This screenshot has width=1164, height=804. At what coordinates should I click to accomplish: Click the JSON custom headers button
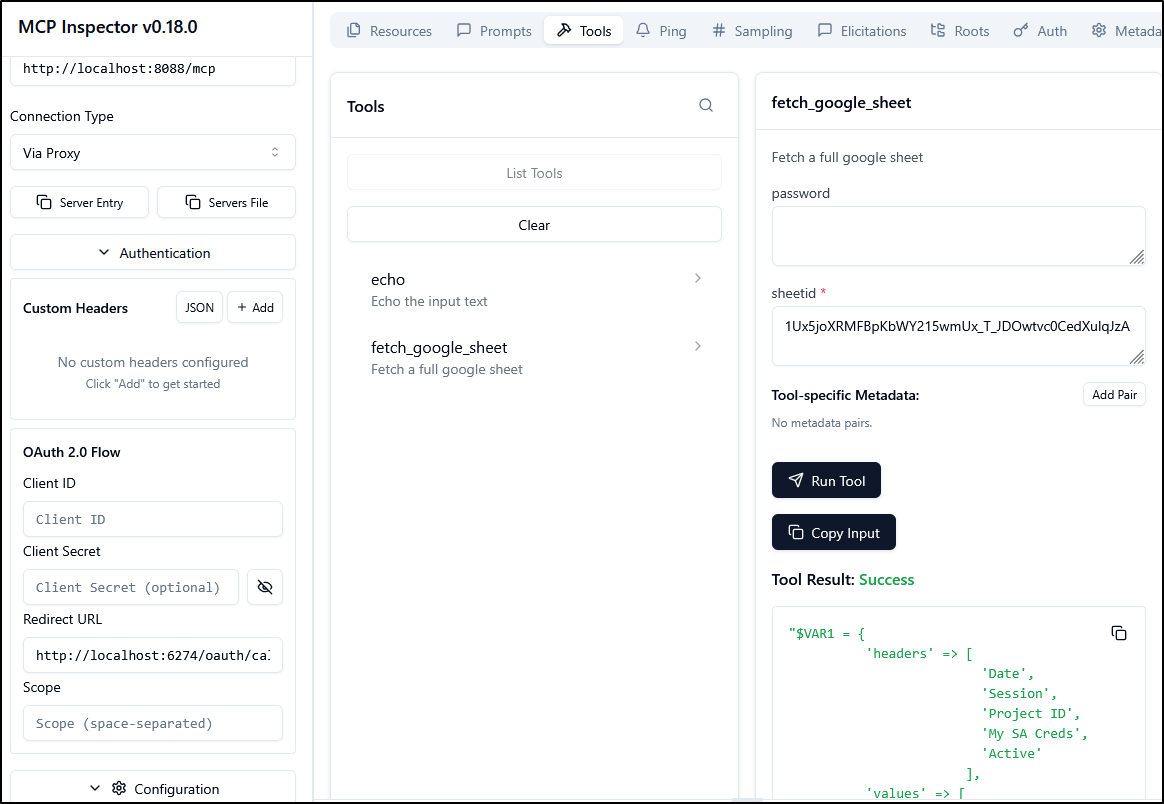tap(200, 308)
